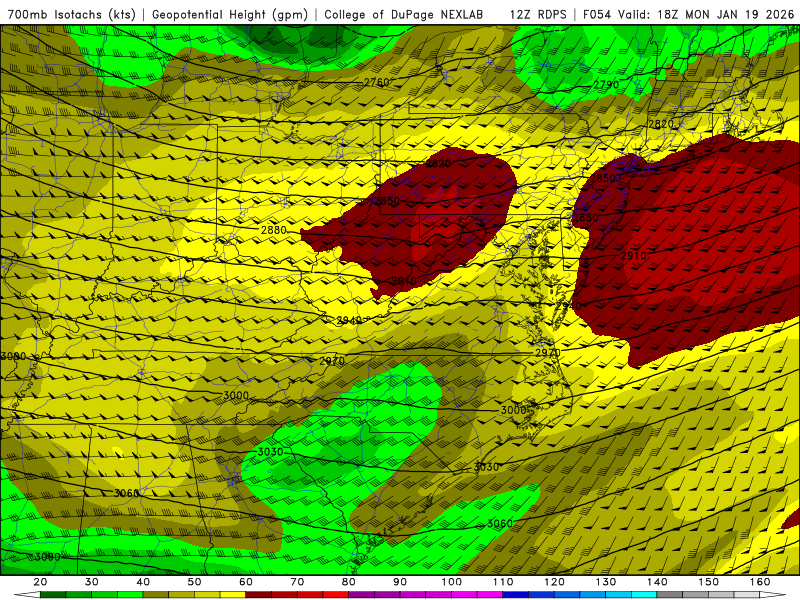Click the '700mb Isotachs (kts)' title text
Image resolution: width=800 pixels, height=600 pixels.
point(72,15)
